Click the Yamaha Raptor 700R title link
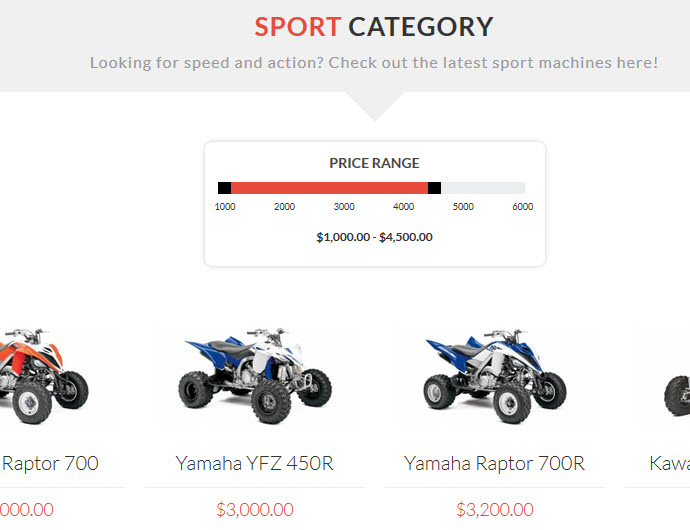The image size is (690, 530). (495, 463)
